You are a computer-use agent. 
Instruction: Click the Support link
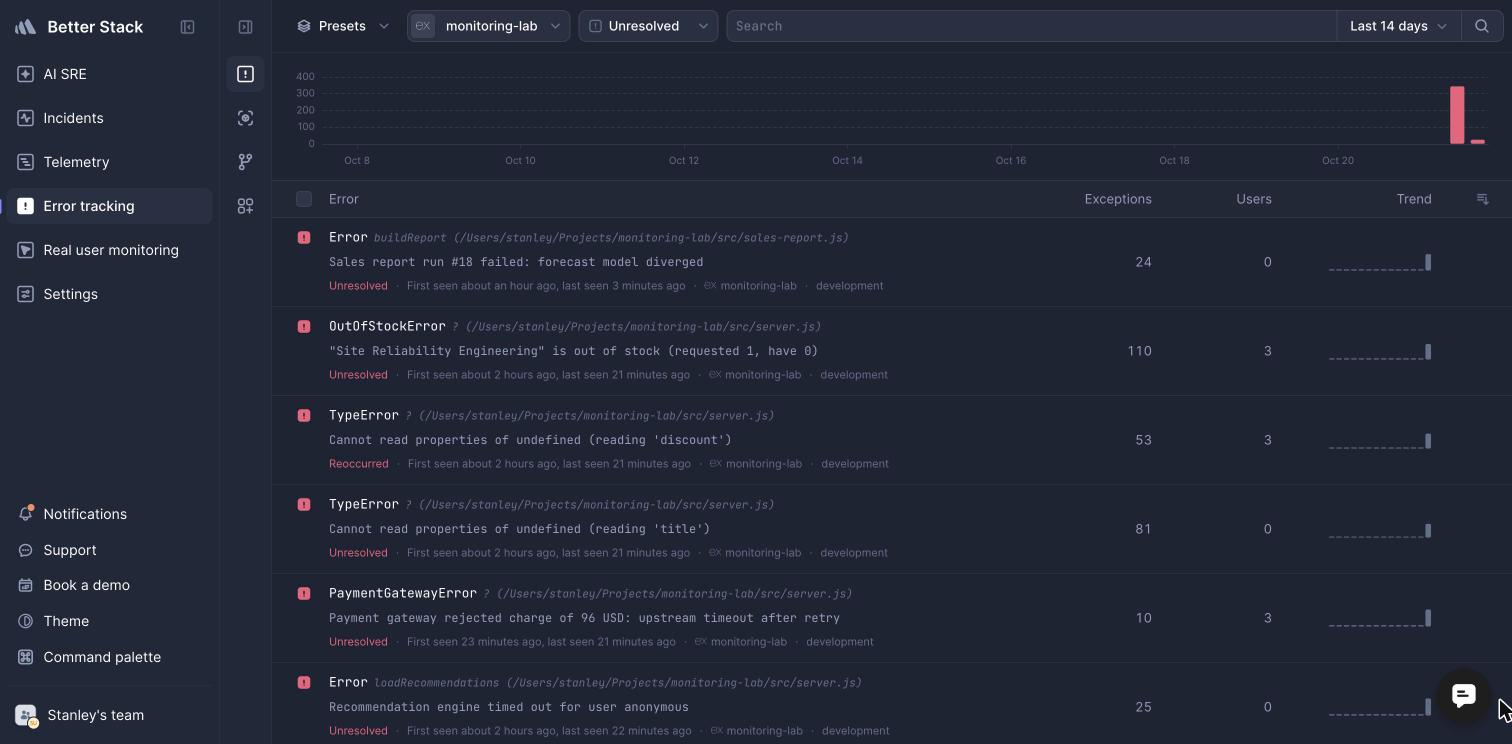coord(109,550)
